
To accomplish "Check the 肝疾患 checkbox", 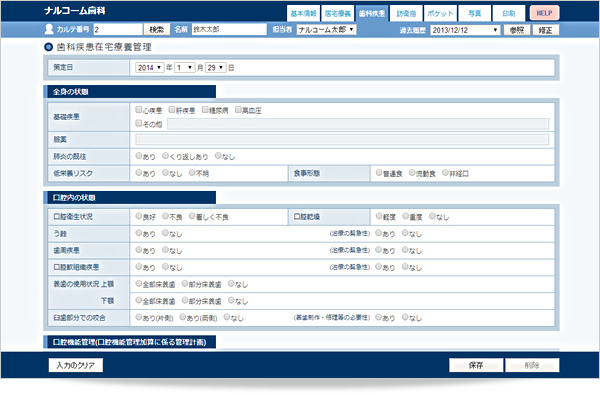I will pos(172,110).
